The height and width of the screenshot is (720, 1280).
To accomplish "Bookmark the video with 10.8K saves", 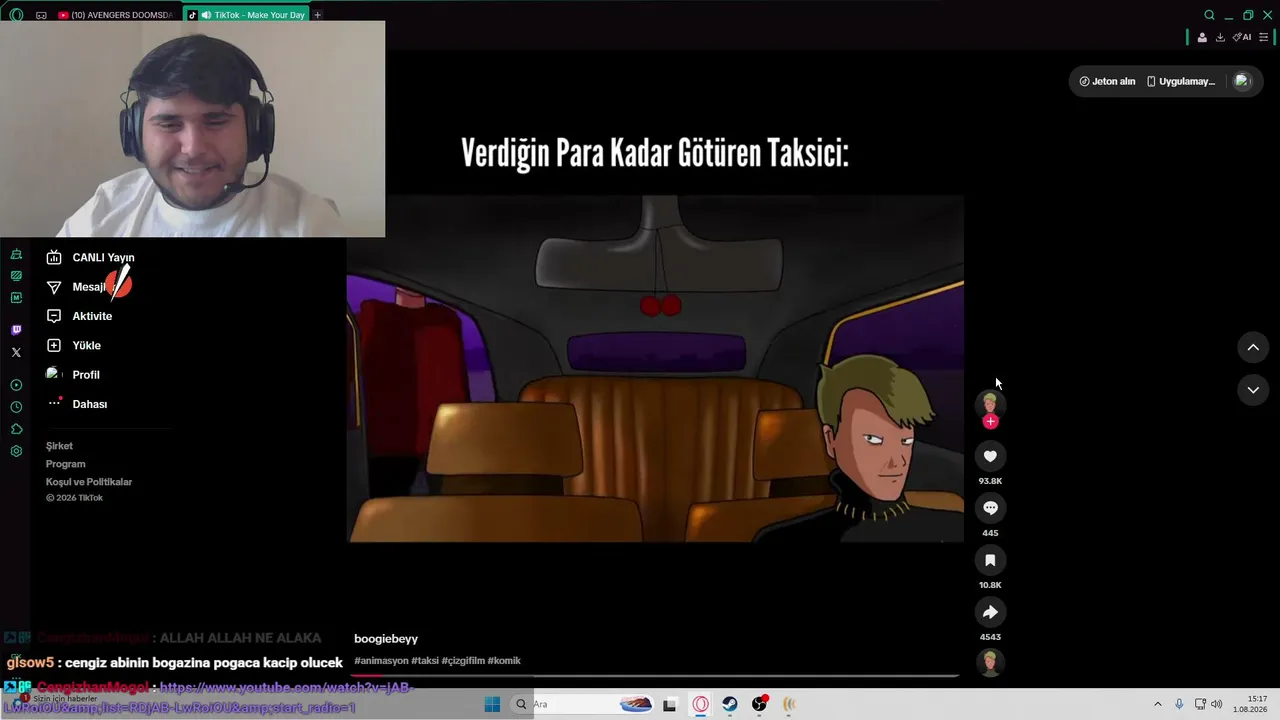I will coord(990,560).
